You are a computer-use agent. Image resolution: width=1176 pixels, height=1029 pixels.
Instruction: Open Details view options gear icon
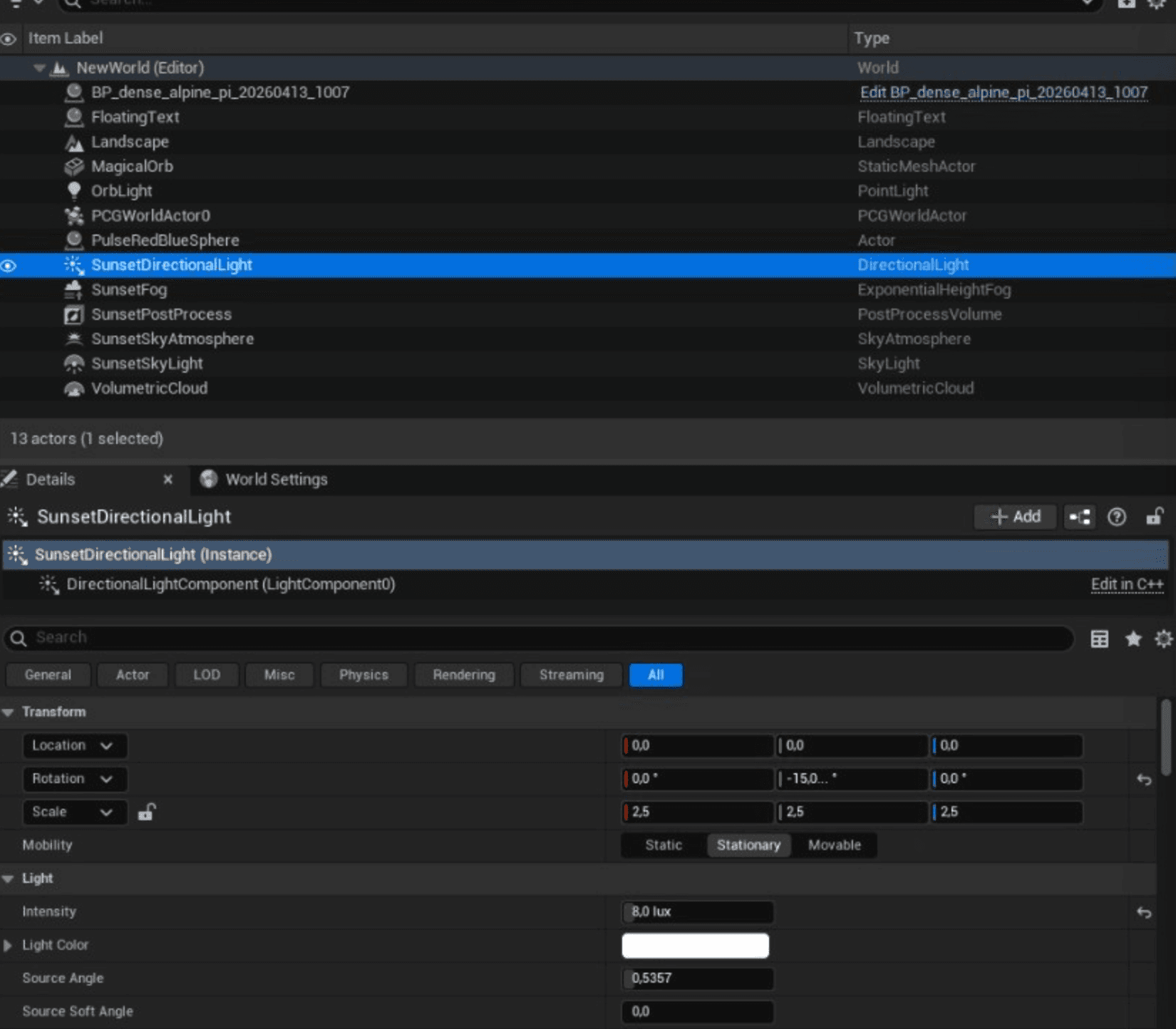coord(1164,638)
